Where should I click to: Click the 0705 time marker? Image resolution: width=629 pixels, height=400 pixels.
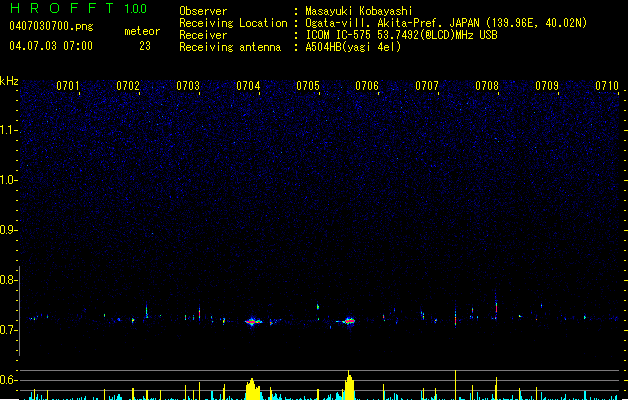(308, 86)
